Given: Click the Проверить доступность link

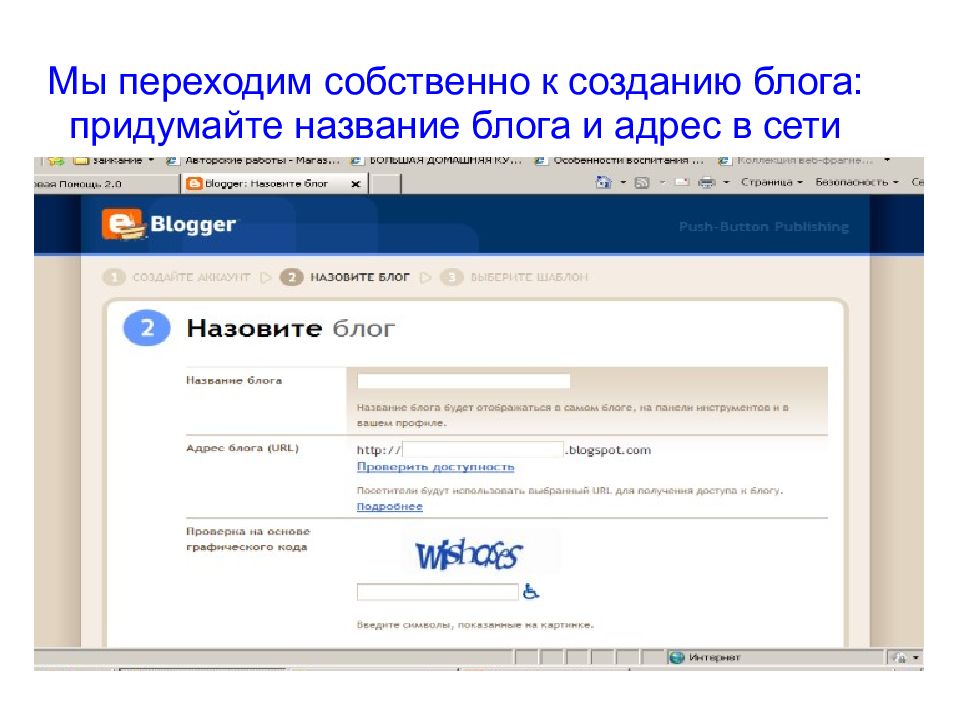Looking at the screenshot, I should pos(435,467).
